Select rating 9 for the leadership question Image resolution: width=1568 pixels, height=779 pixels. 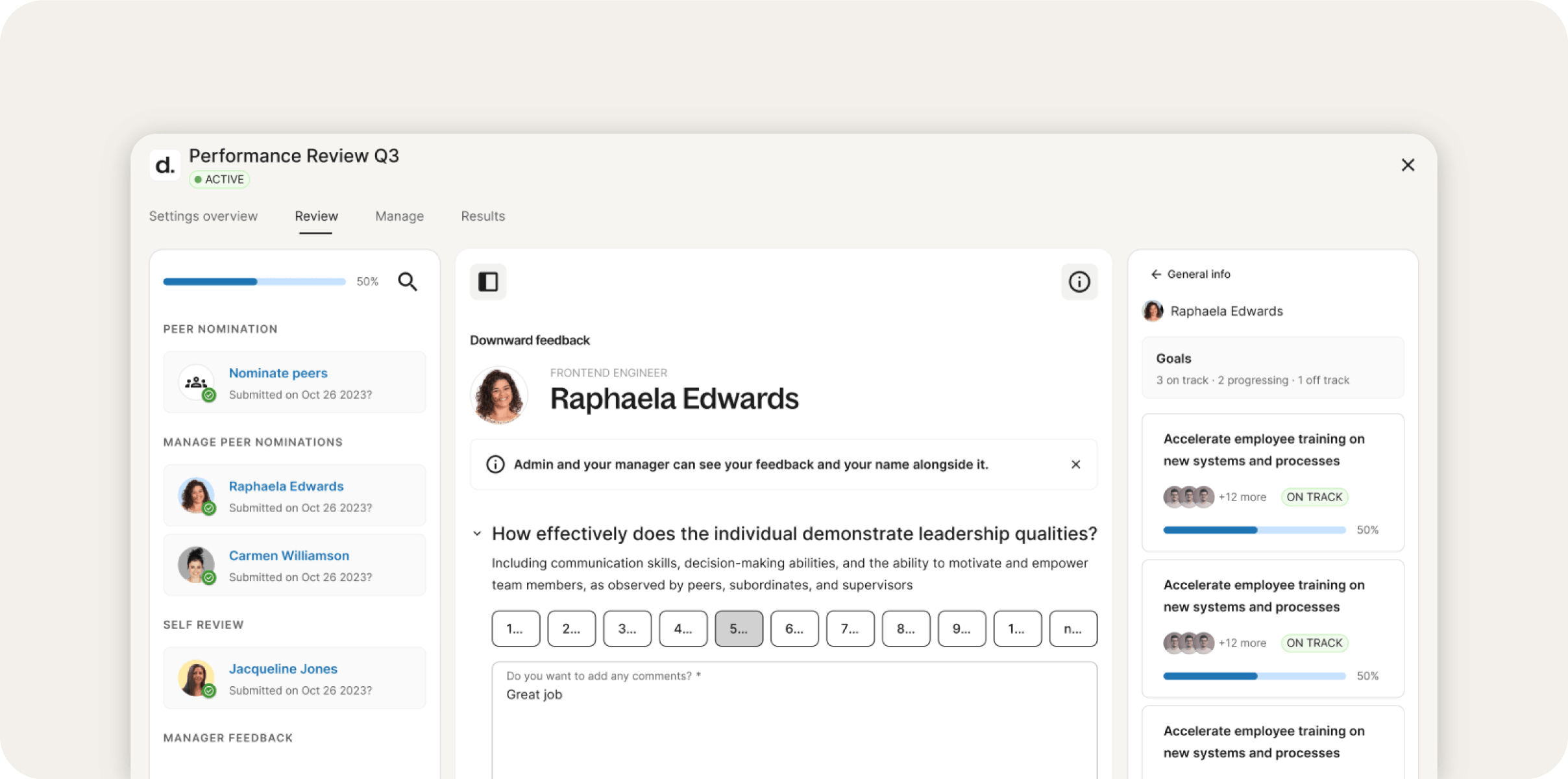pyautogui.click(x=962, y=628)
